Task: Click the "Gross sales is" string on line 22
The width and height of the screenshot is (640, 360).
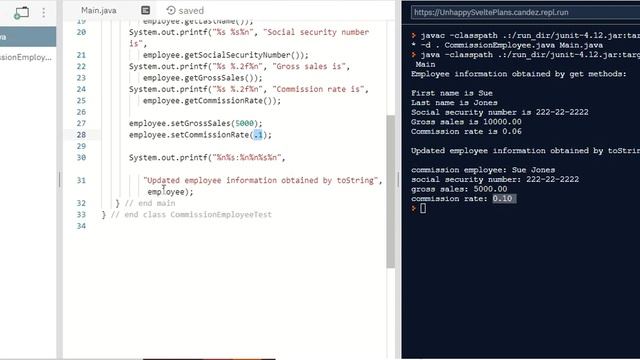Action: click(309, 66)
